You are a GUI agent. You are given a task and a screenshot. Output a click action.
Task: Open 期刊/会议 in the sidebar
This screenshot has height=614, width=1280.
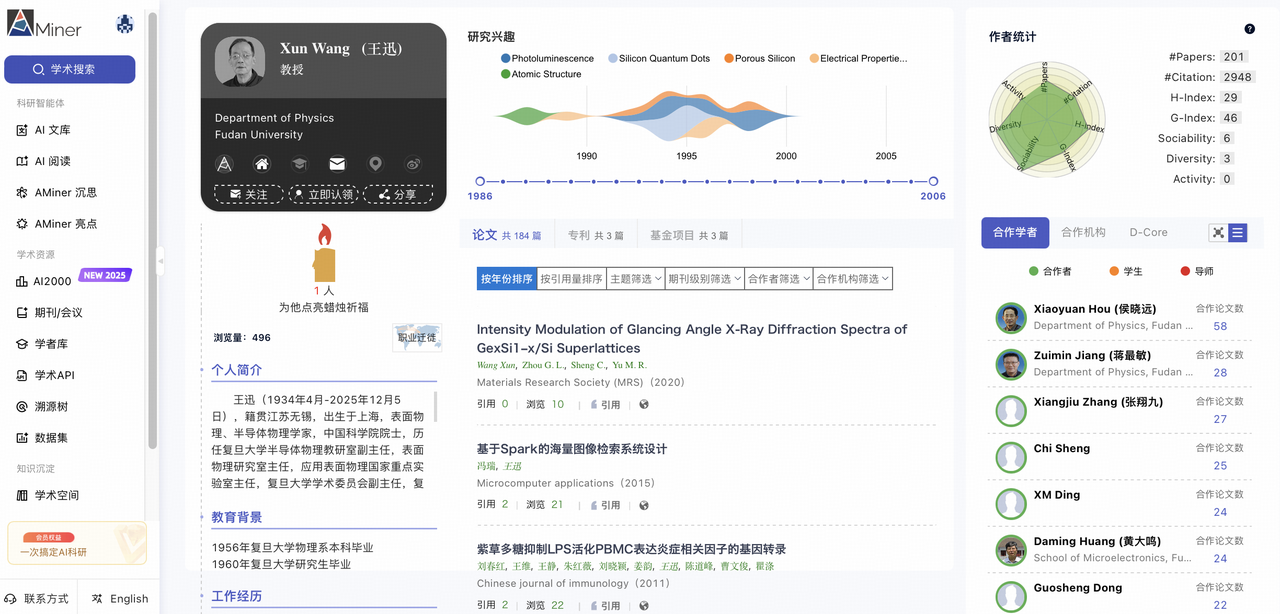click(52, 313)
